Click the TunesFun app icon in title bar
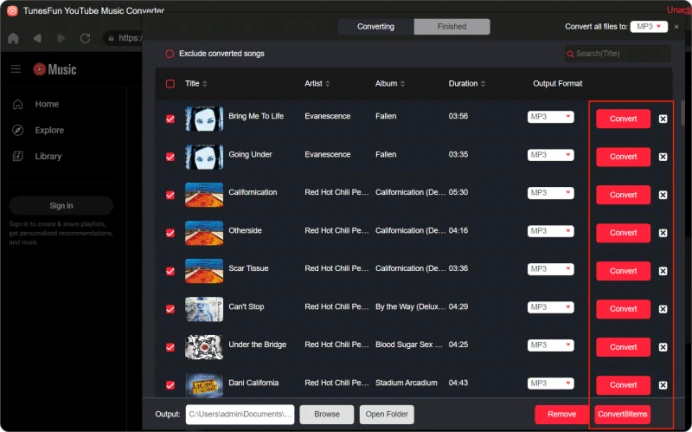 tap(12, 11)
